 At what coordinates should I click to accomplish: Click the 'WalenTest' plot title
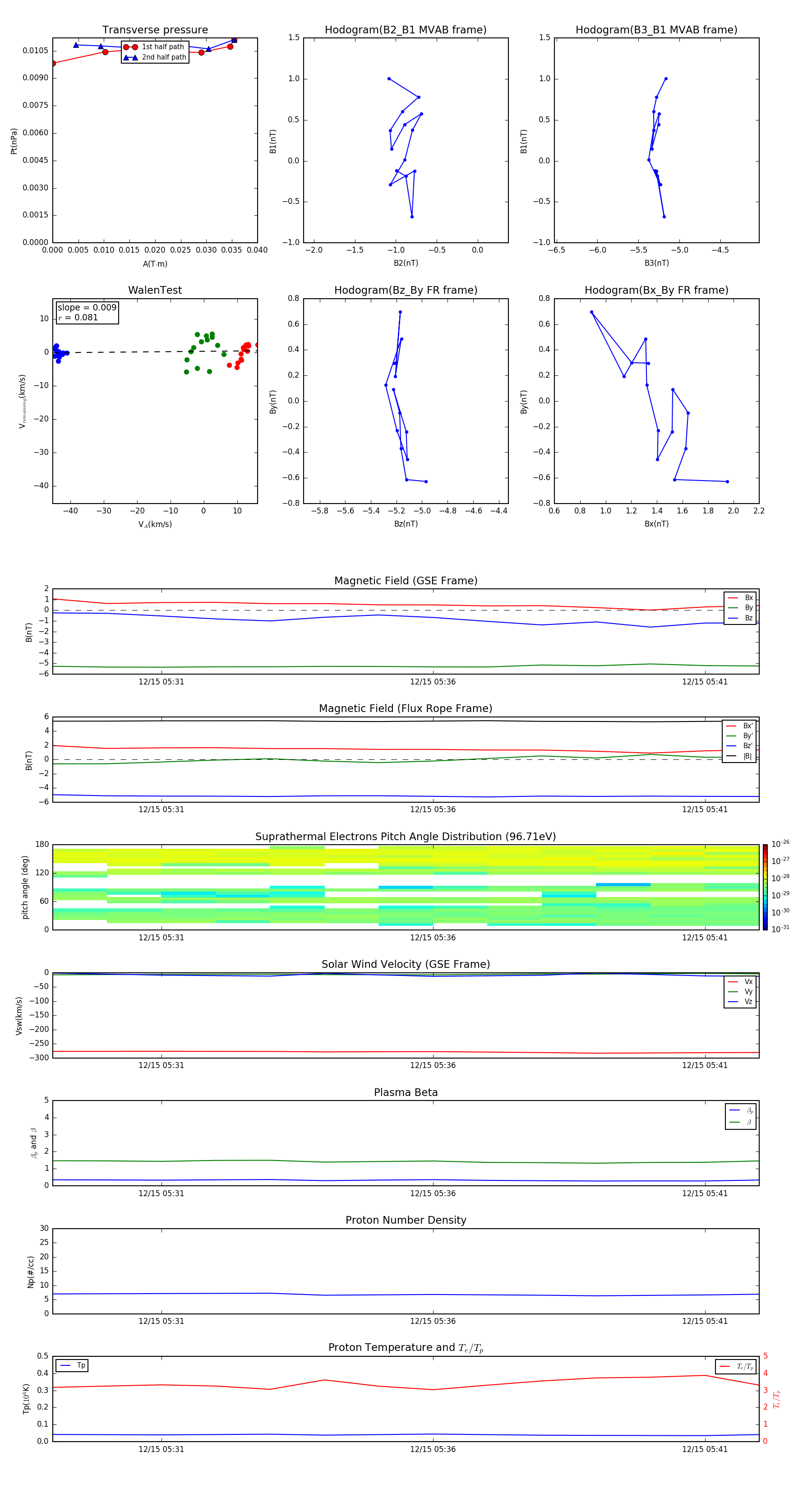[x=155, y=290]
